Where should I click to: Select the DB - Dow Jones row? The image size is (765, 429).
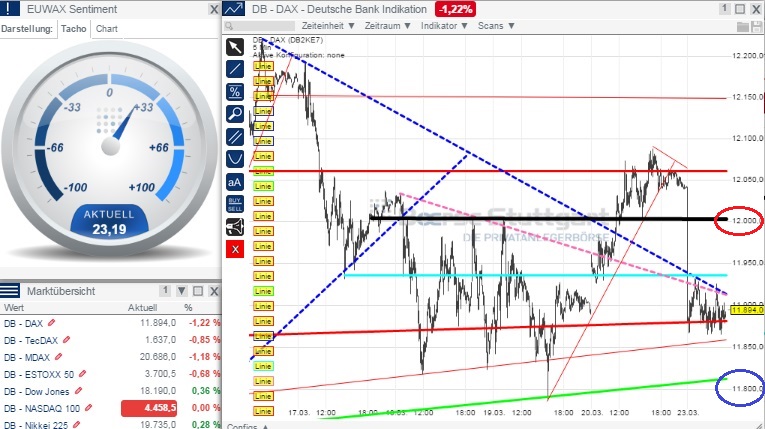tap(111, 391)
